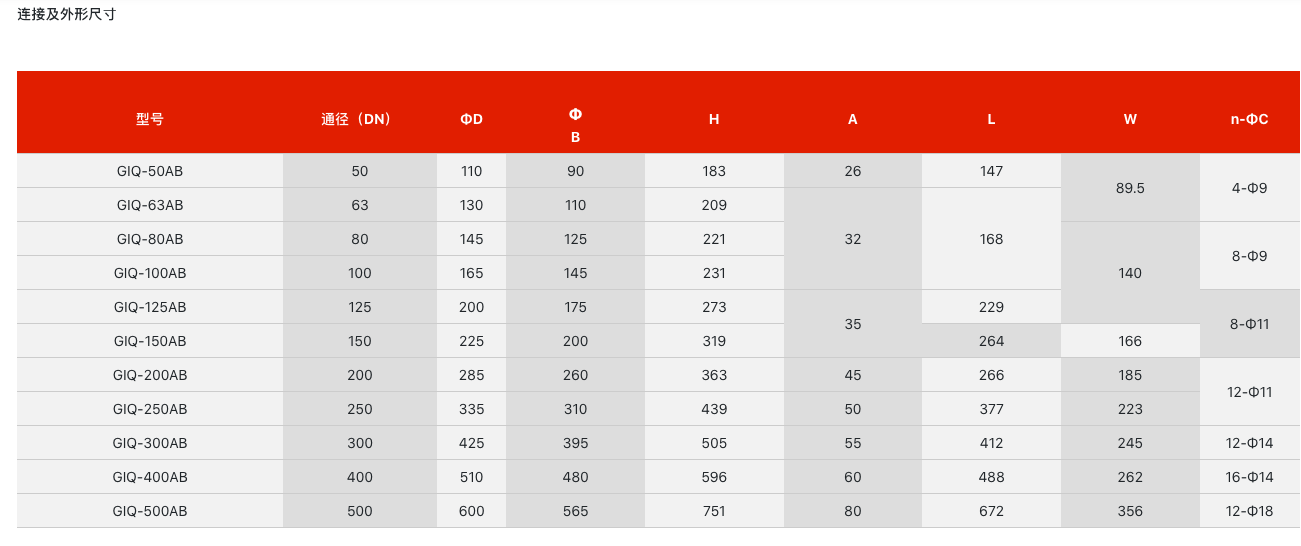The width and height of the screenshot is (1301, 546).
Task: Select the GIQ-125AB row label
Action: [150, 307]
